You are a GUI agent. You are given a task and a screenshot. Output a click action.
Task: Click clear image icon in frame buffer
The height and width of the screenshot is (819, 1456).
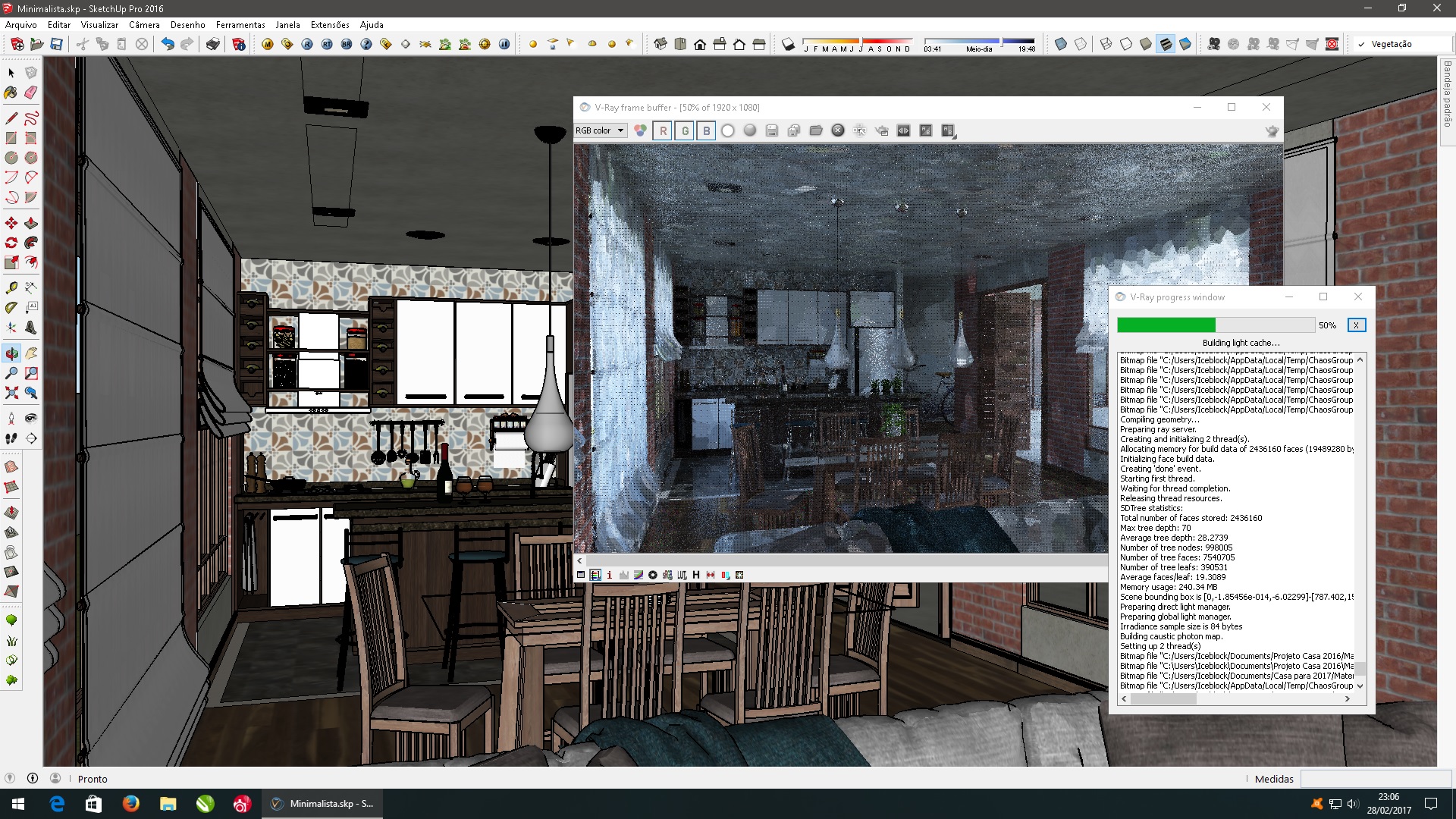838,130
